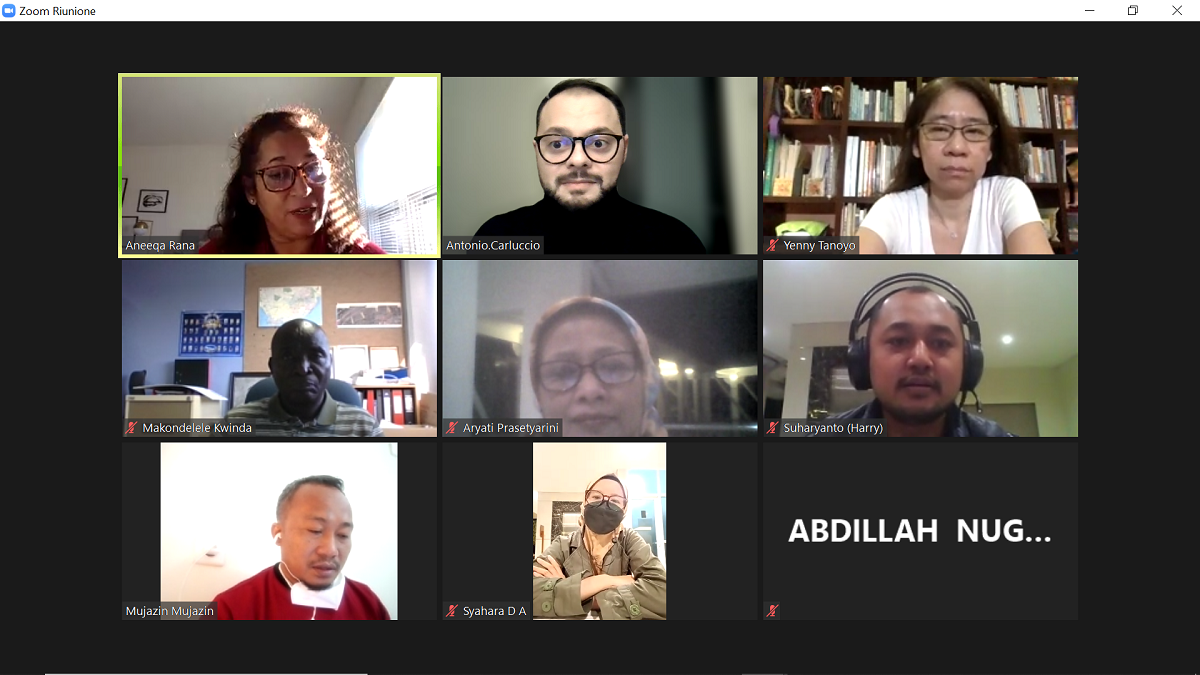This screenshot has width=1200, height=675.
Task: Select Aryati Prasetyarini's video tile
Action: click(x=600, y=348)
